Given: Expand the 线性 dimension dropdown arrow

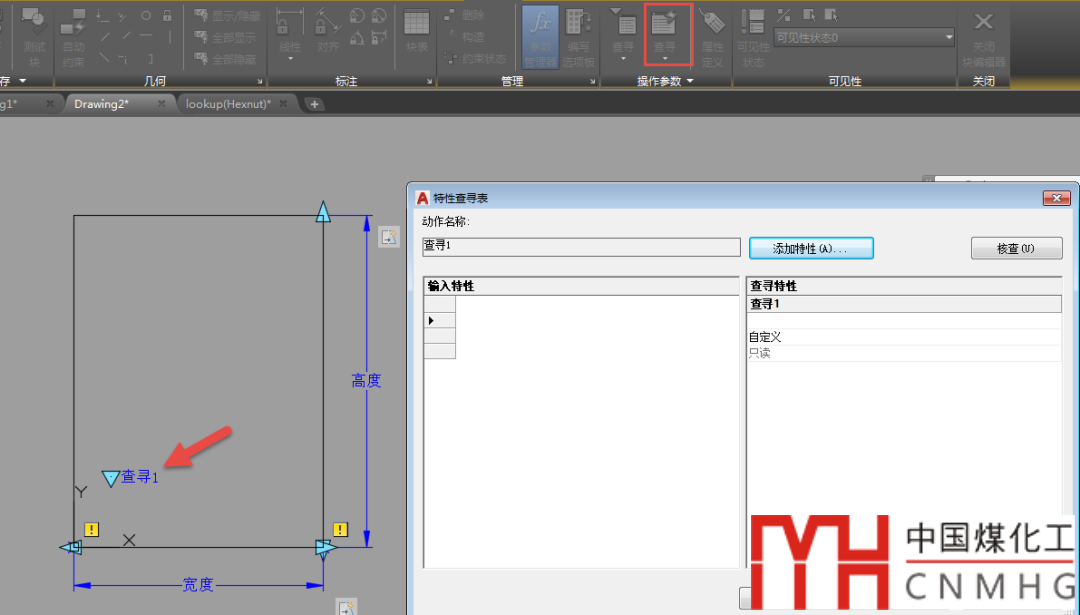Looking at the screenshot, I should [290, 59].
